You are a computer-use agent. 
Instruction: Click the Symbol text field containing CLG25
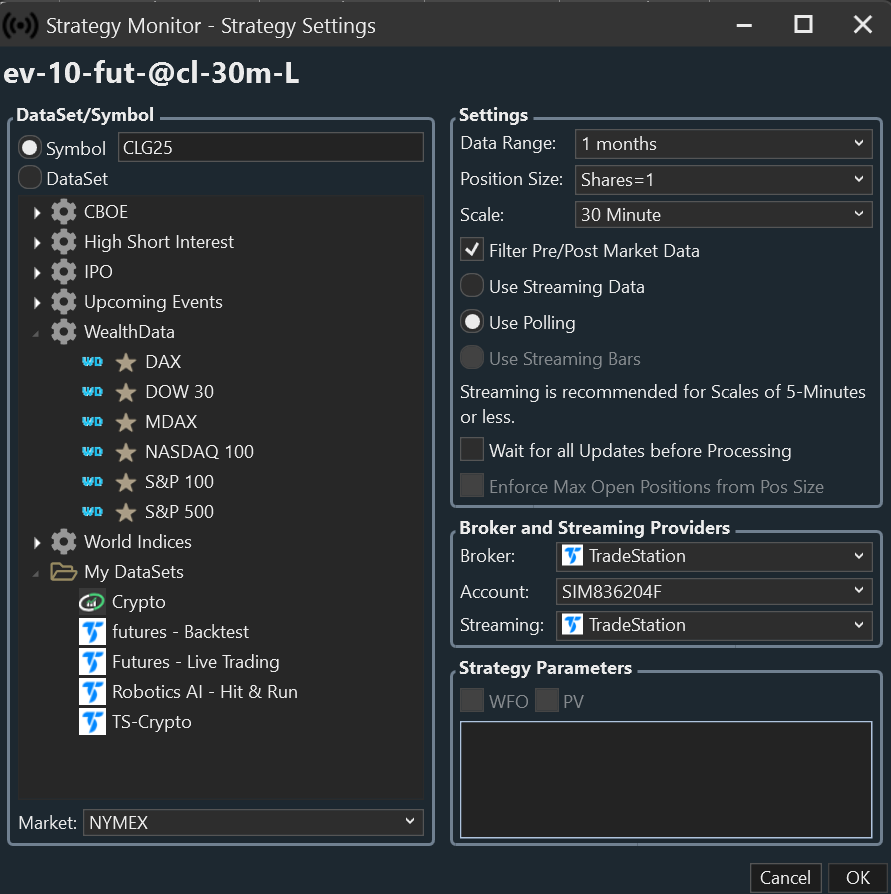270,148
